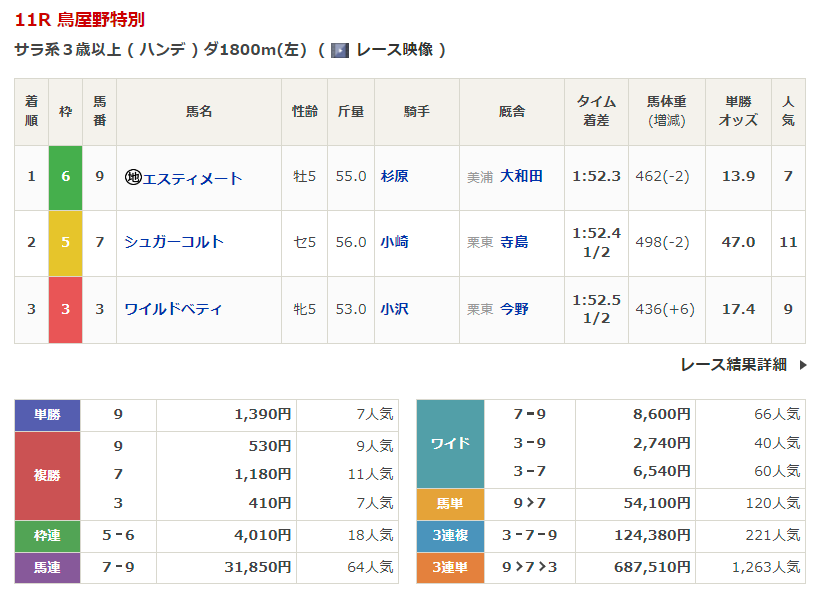
Task: Click the 地 badge beside エスティメート
Action: click(x=133, y=177)
